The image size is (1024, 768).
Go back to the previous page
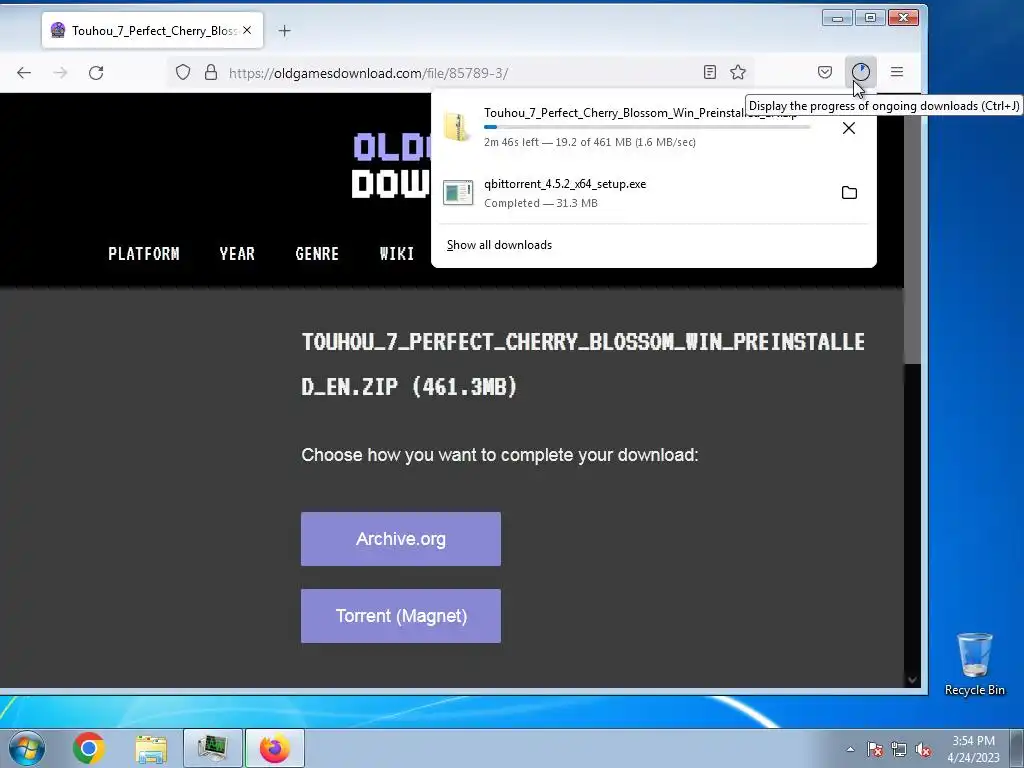[24, 72]
